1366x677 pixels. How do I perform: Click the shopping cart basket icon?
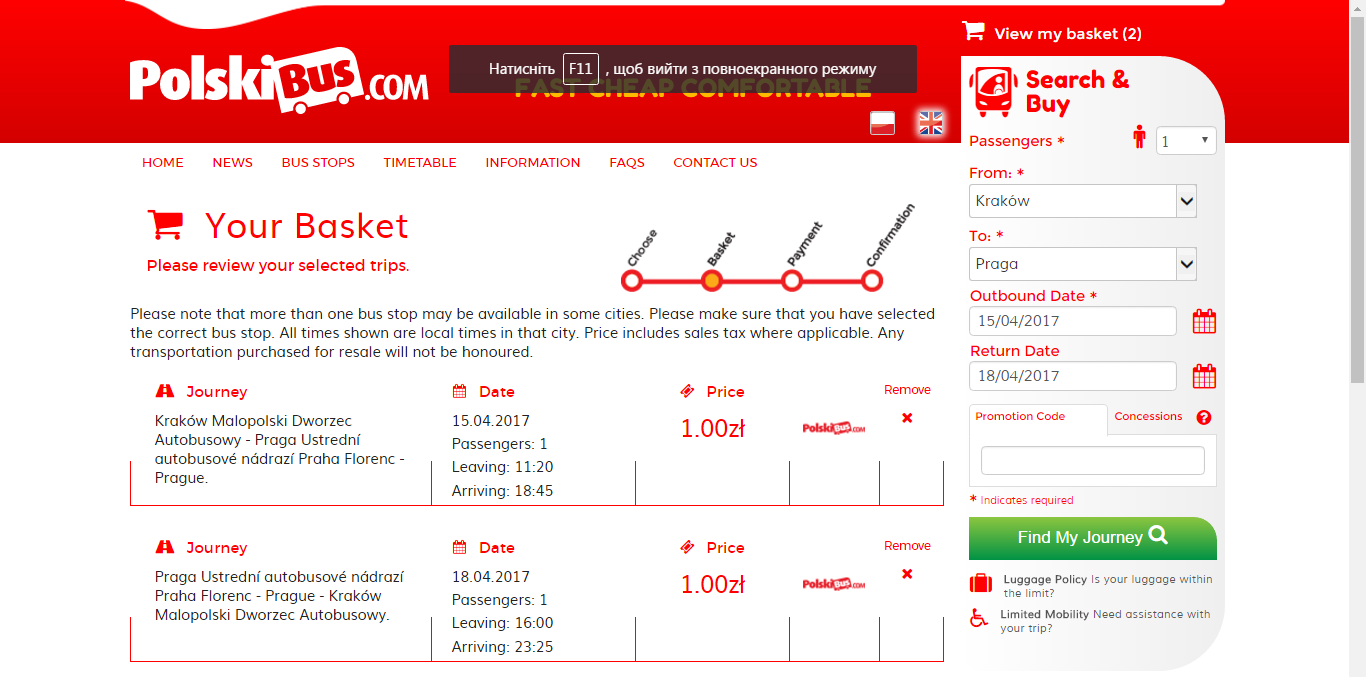tap(973, 32)
